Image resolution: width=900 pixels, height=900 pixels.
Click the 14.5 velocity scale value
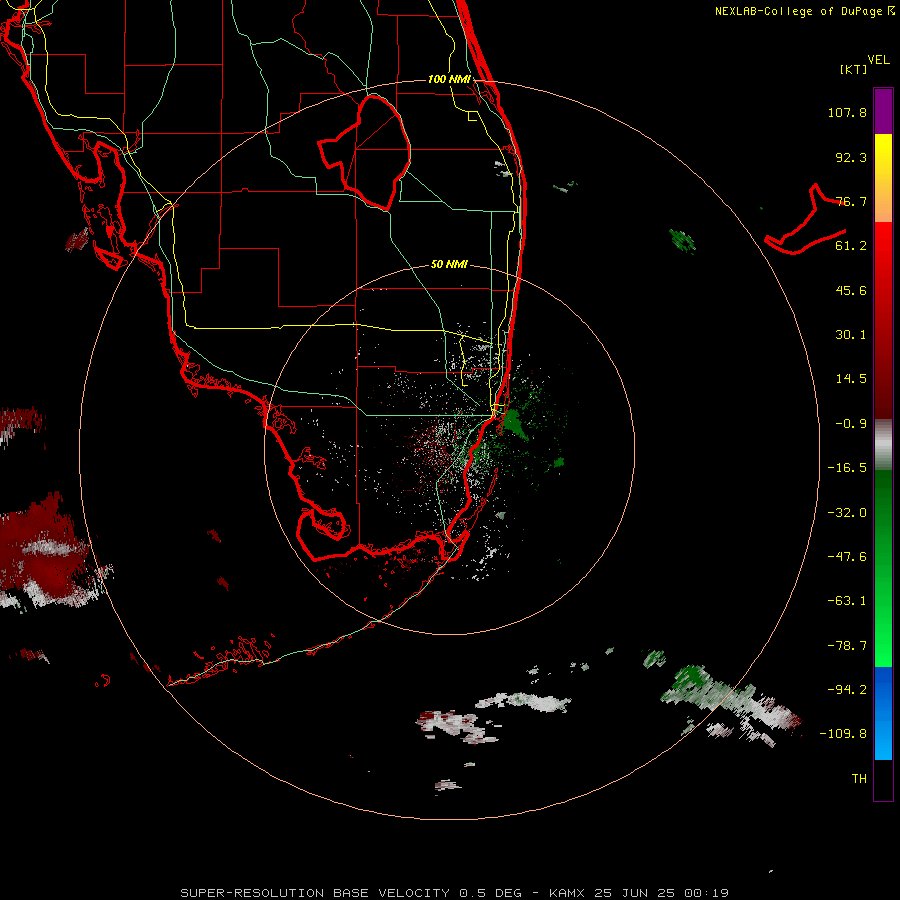(851, 379)
